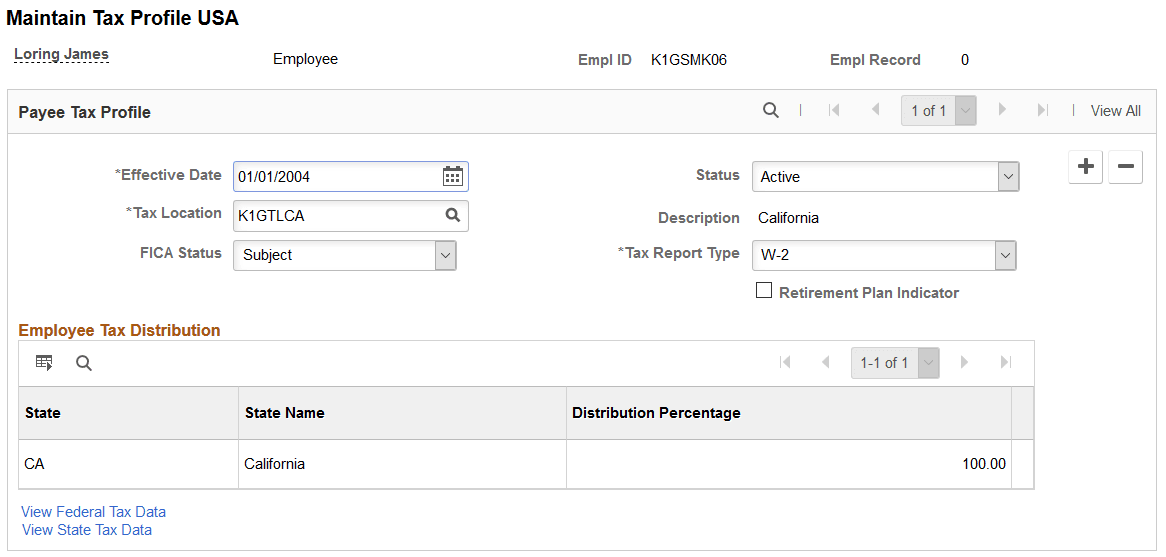This screenshot has height=557, width=1166.
Task: Click the Employee Tax Distribution find icon
Action: (84, 363)
